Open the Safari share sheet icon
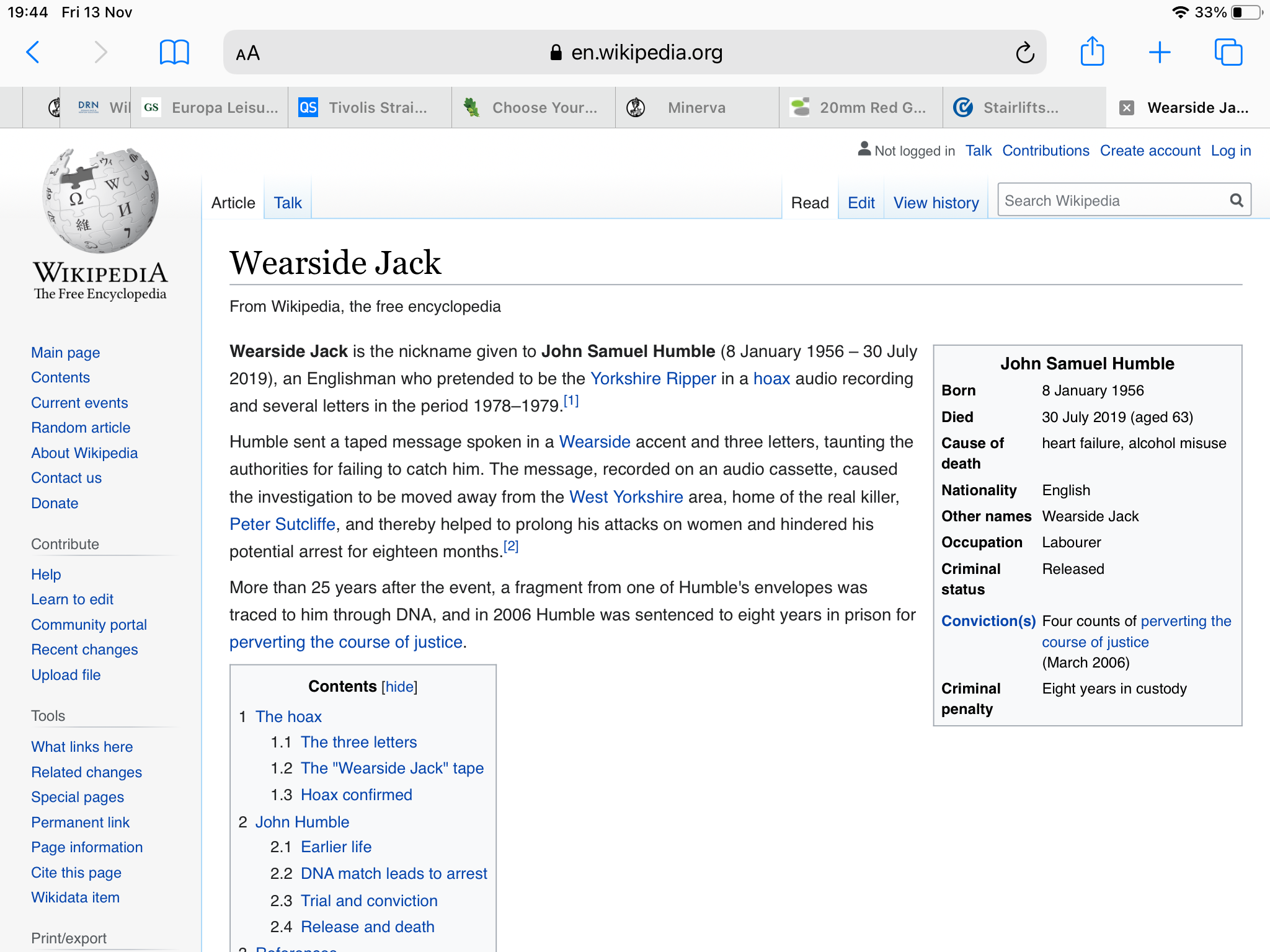Viewport: 1270px width, 952px height. tap(1092, 51)
